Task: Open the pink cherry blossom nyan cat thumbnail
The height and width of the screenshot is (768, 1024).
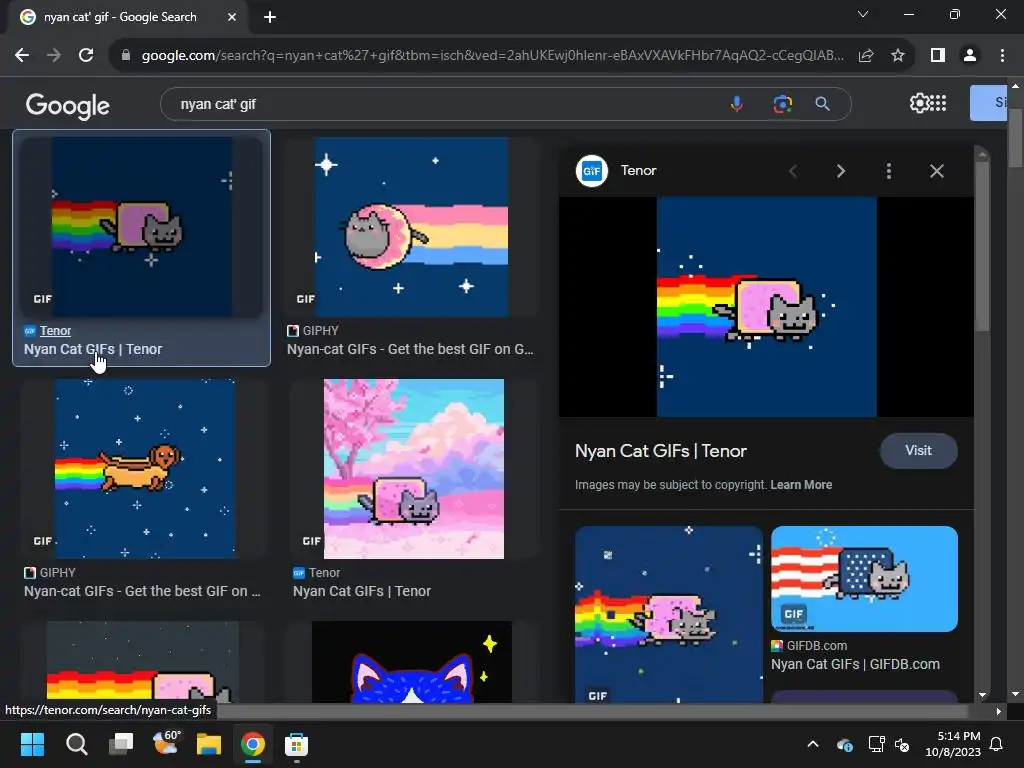Action: click(414, 469)
